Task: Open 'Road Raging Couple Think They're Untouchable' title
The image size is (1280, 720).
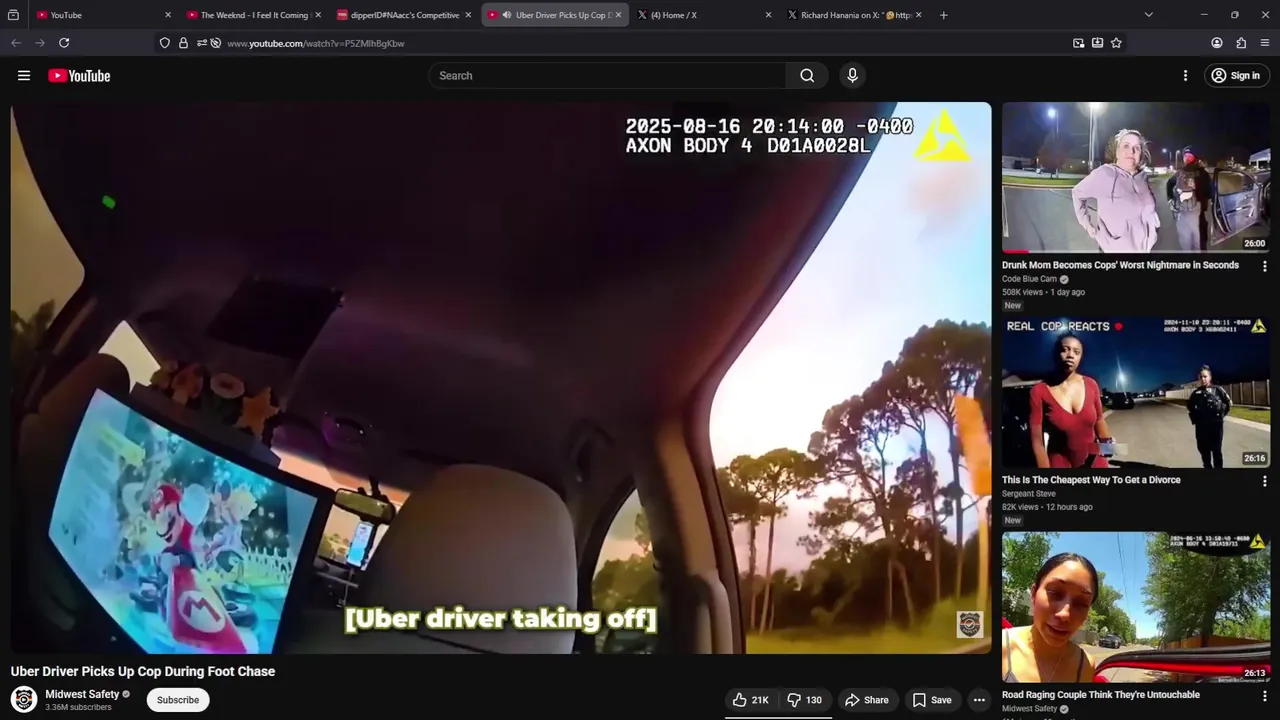Action: coord(1101,695)
